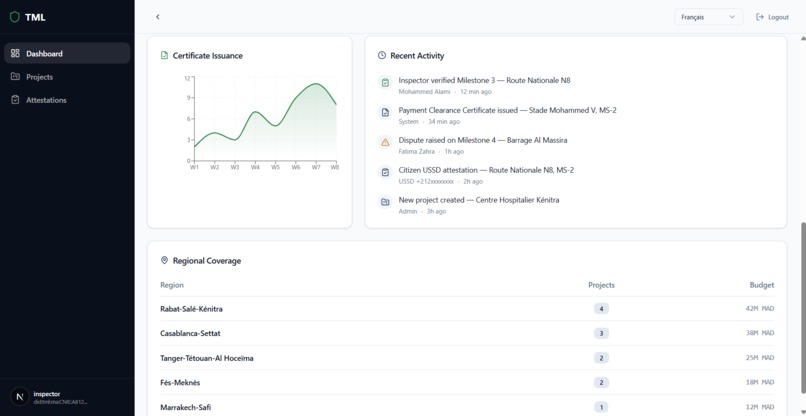This screenshot has height=416, width=806.
Task: Click the Budget column header
Action: 762,285
